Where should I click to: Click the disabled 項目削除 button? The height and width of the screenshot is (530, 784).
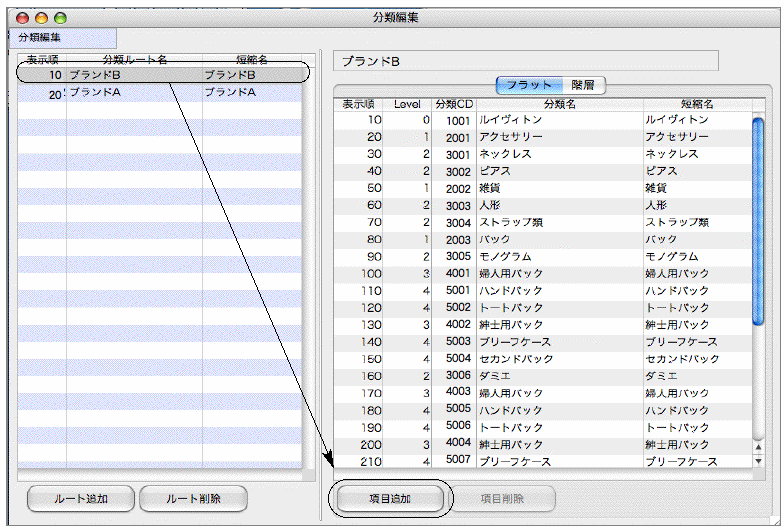tap(502, 498)
